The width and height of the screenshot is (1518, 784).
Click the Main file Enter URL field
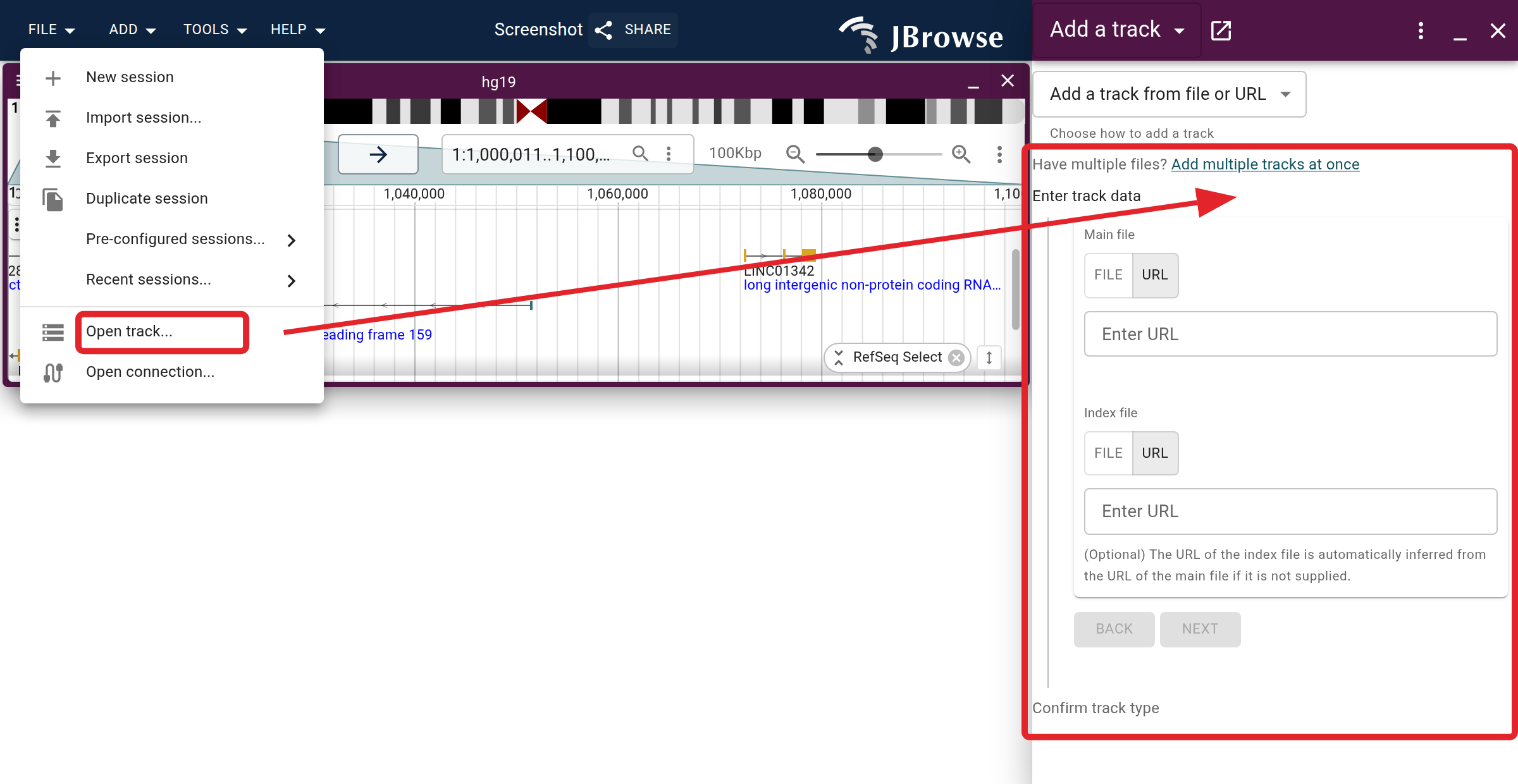pyautogui.click(x=1290, y=334)
